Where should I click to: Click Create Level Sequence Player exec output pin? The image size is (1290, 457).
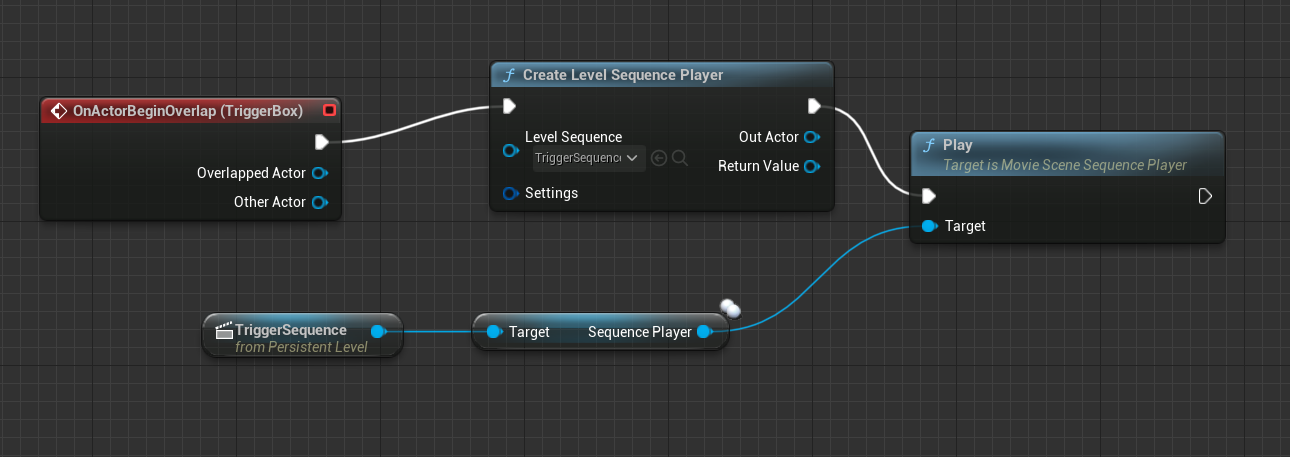pos(813,106)
